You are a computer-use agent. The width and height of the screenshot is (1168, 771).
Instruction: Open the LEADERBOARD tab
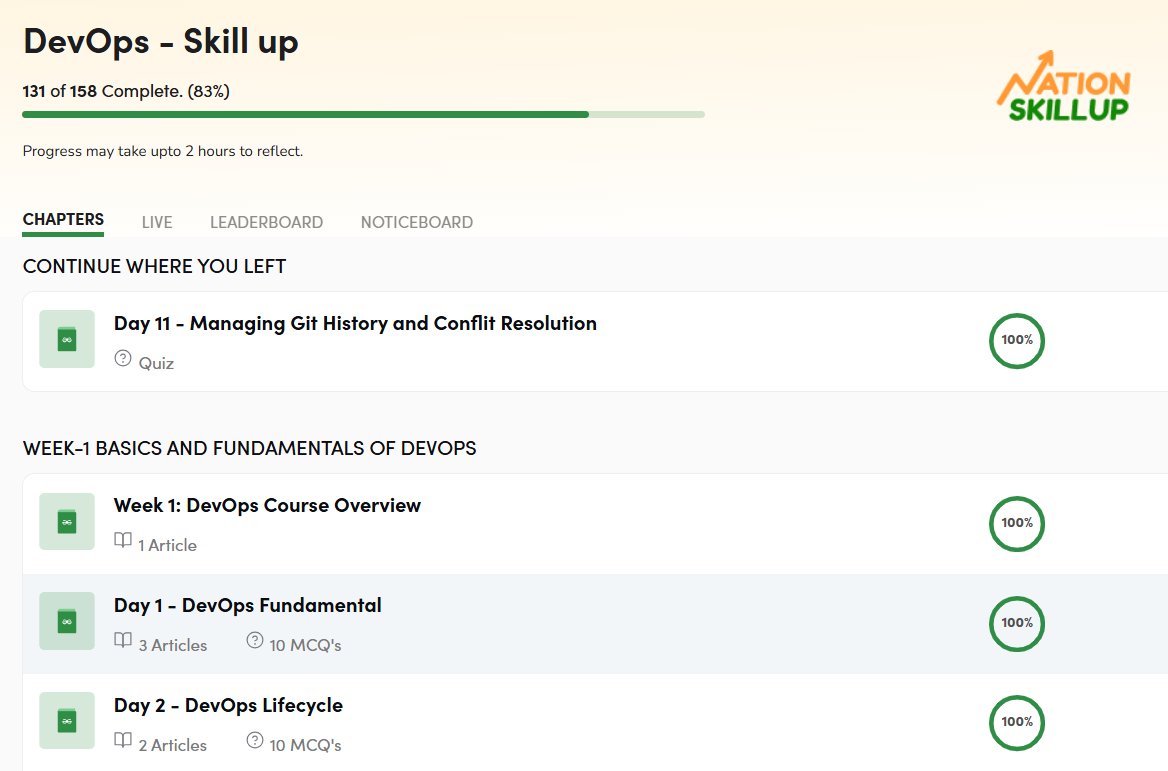coord(267,222)
